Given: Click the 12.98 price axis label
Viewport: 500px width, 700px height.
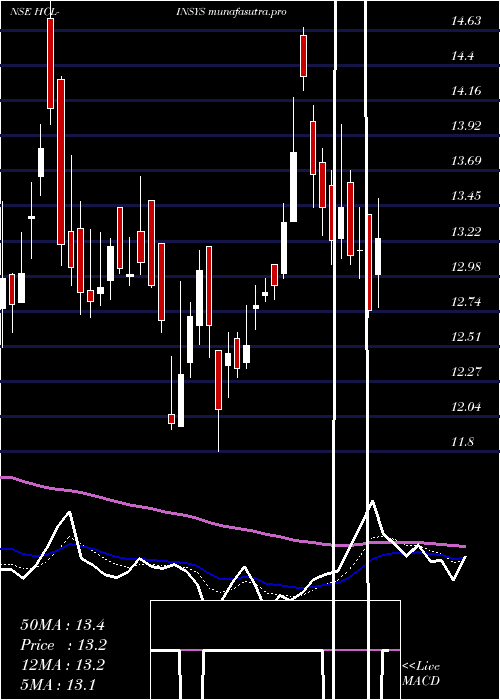Looking at the screenshot, I should [466, 267].
